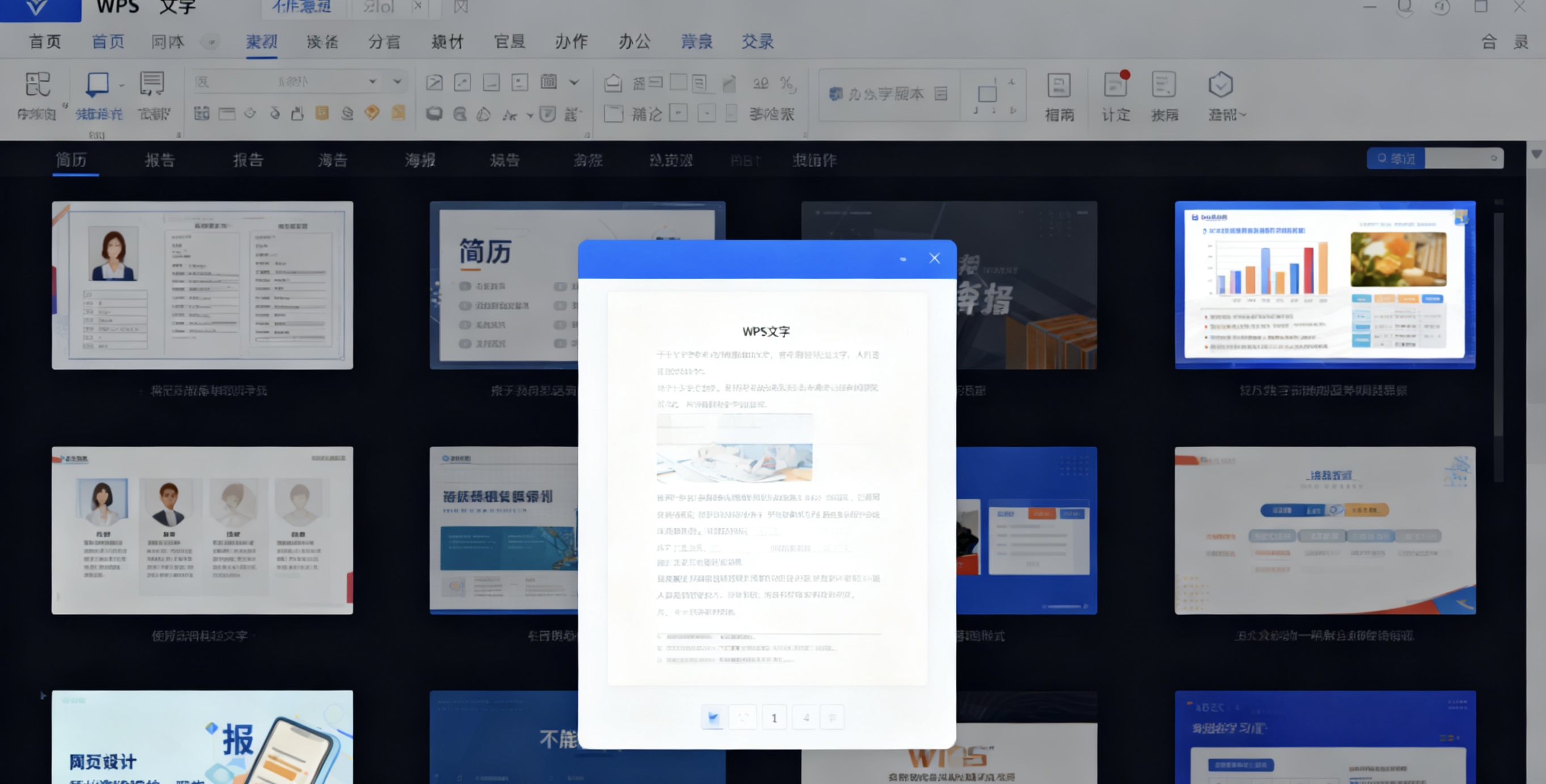Click the WPS logo icon top-left
The image size is (1546, 784).
click(x=39, y=7)
